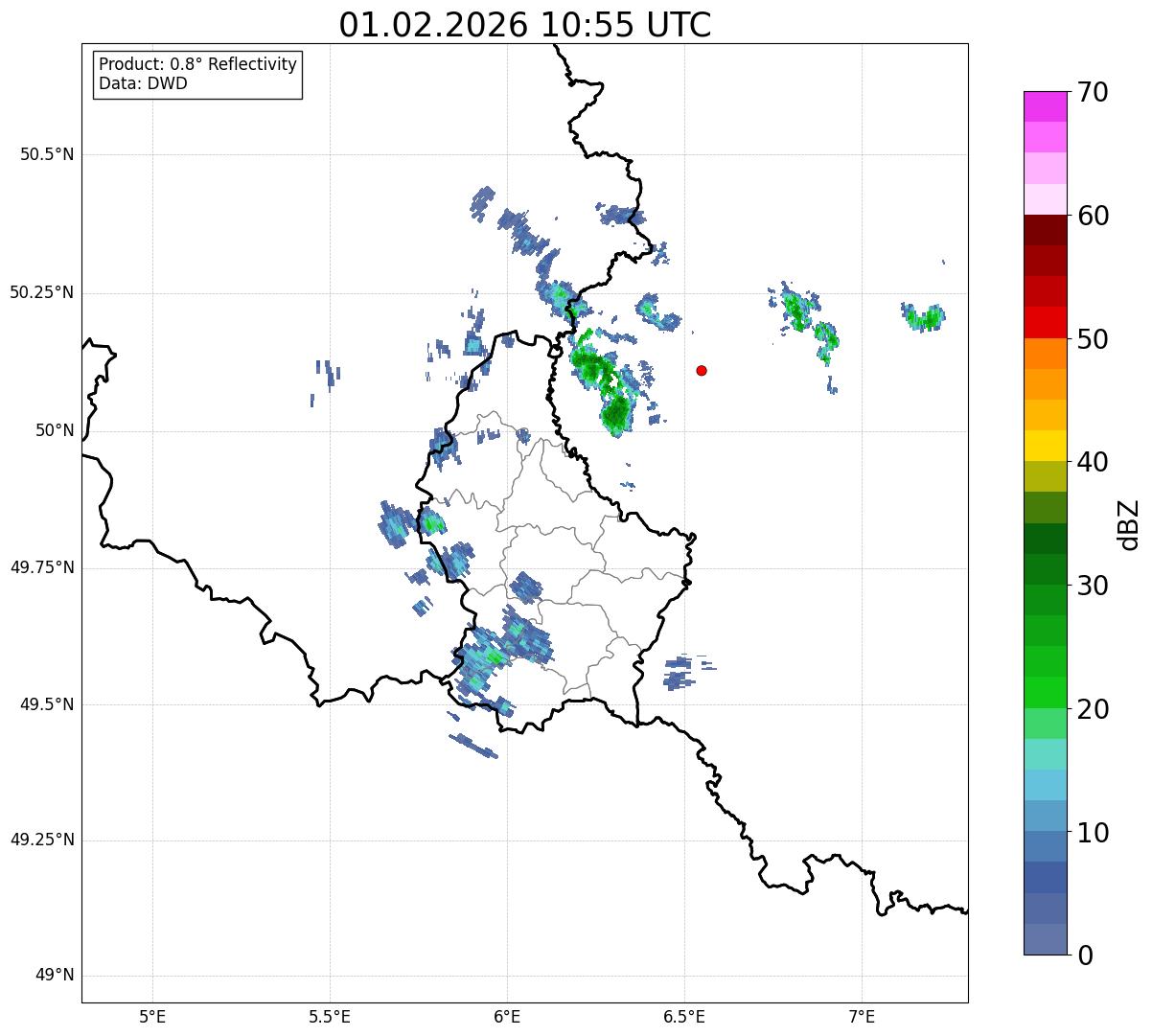Click the olive colorbar segment below 40
Image resolution: width=1152 pixels, height=1036 pixels.
tap(1045, 476)
